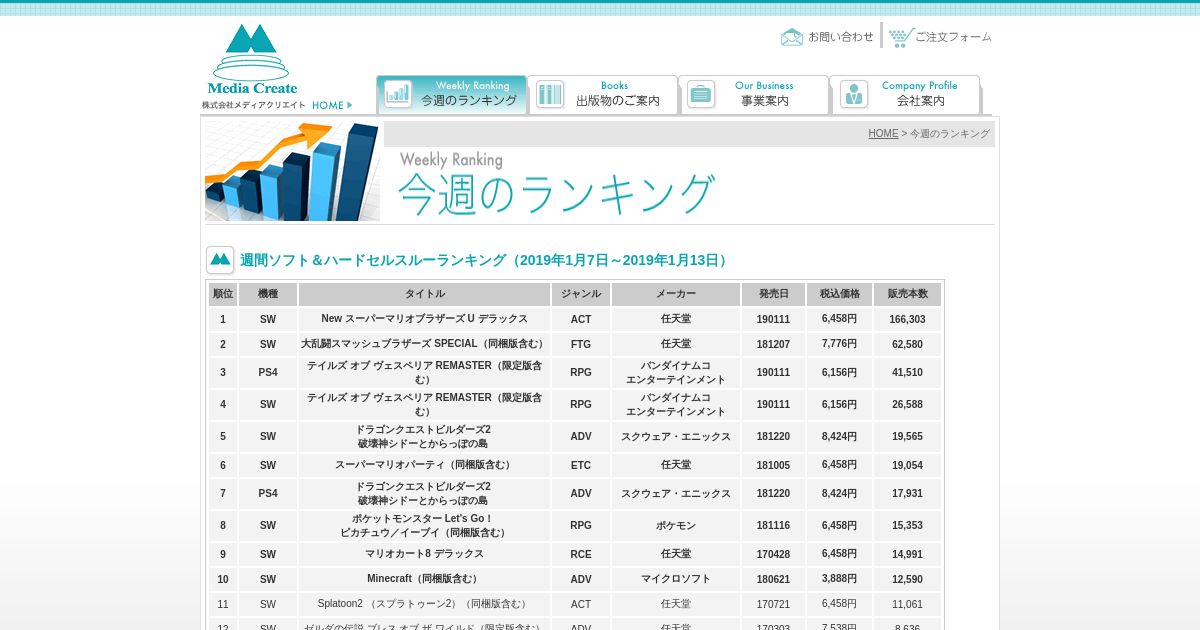1200x630 pixels.
Task: Click the 発売日 column header
Action: coord(773,294)
